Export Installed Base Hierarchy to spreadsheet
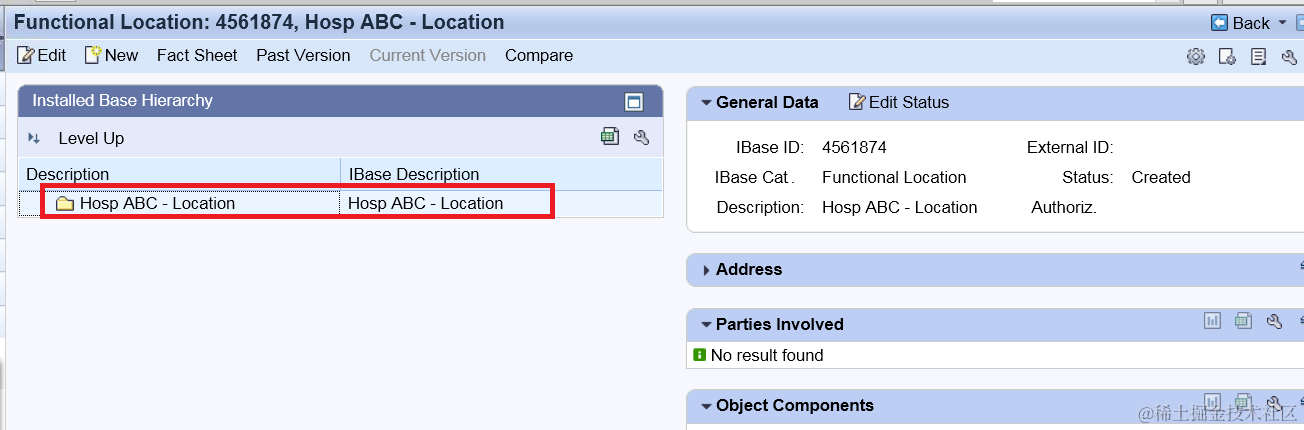Viewport: 1304px width, 430px height. pyautogui.click(x=610, y=137)
